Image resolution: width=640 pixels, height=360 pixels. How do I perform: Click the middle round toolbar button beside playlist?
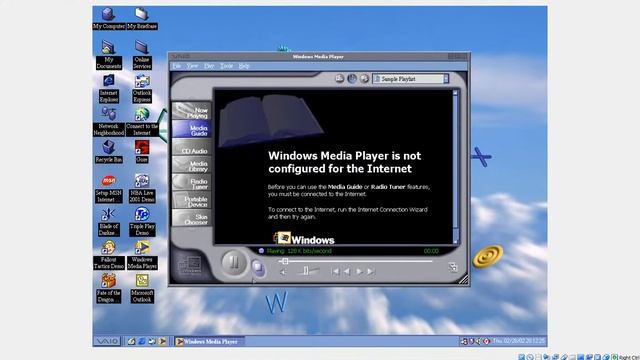click(x=352, y=78)
